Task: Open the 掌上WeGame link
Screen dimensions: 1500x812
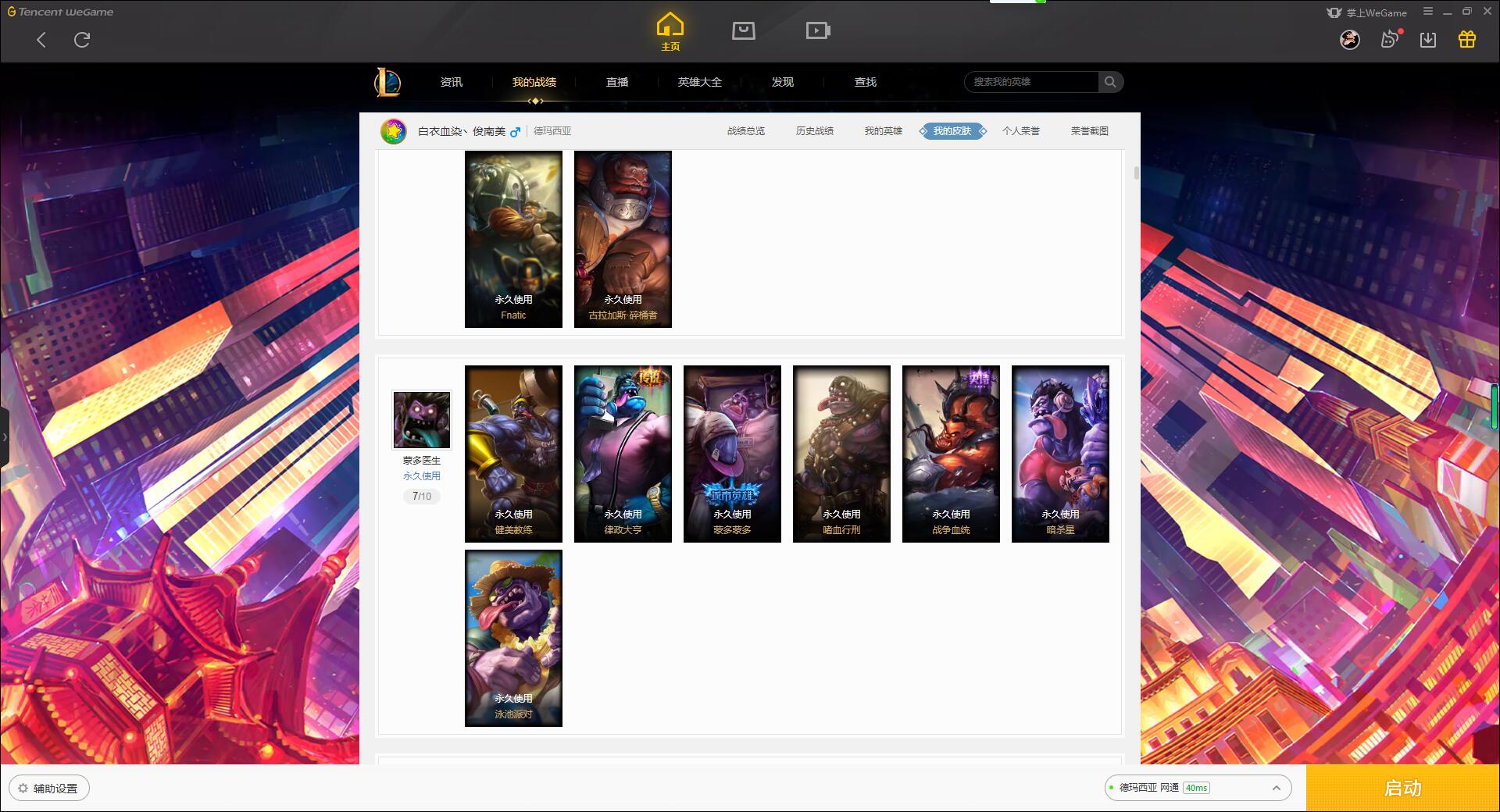Action: [1367, 12]
